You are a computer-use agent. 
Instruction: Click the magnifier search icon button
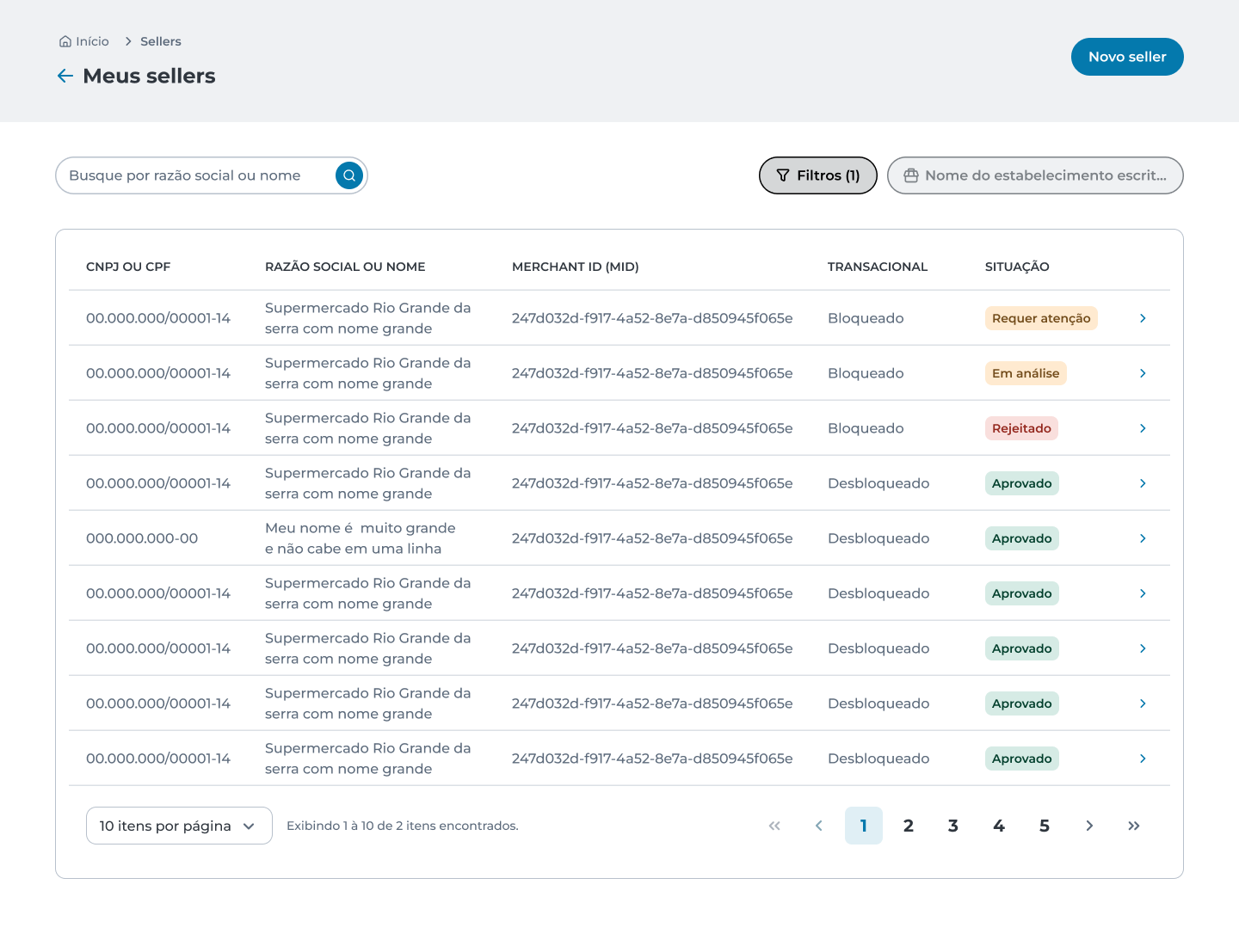[349, 175]
